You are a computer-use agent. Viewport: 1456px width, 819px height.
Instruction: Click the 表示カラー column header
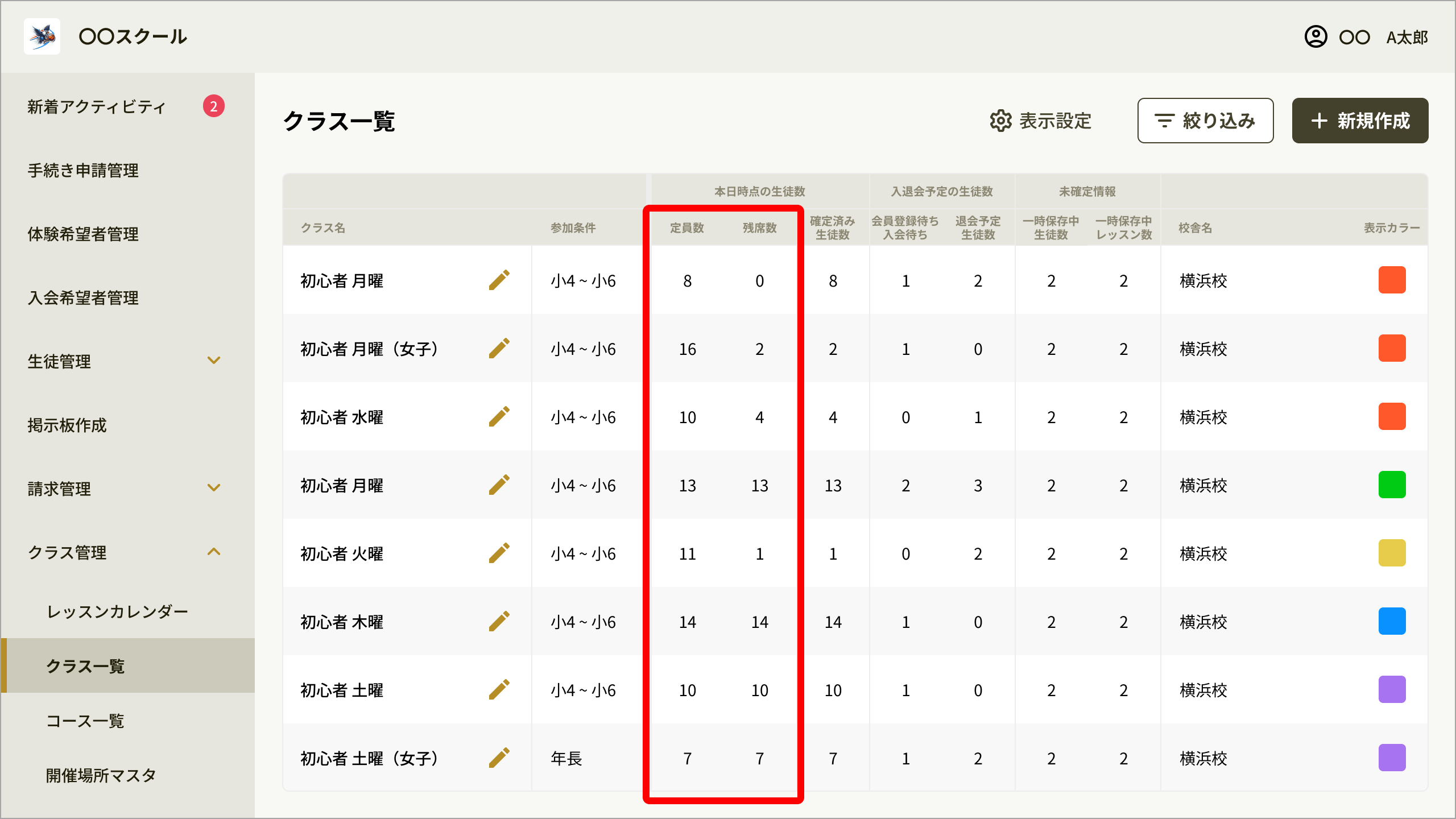point(1392,227)
